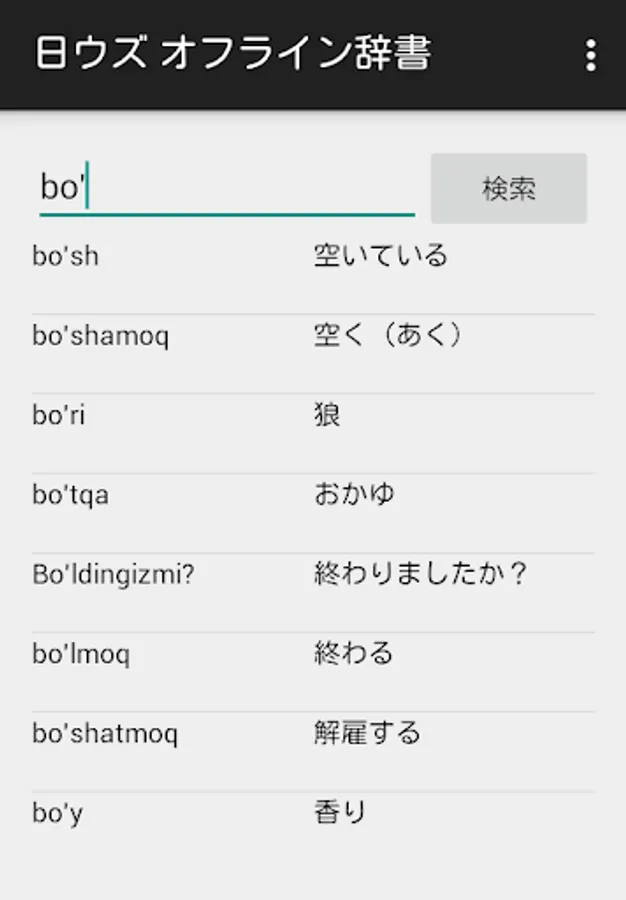Open the three-dot overflow menu
This screenshot has width=626, height=900.
tap(591, 56)
